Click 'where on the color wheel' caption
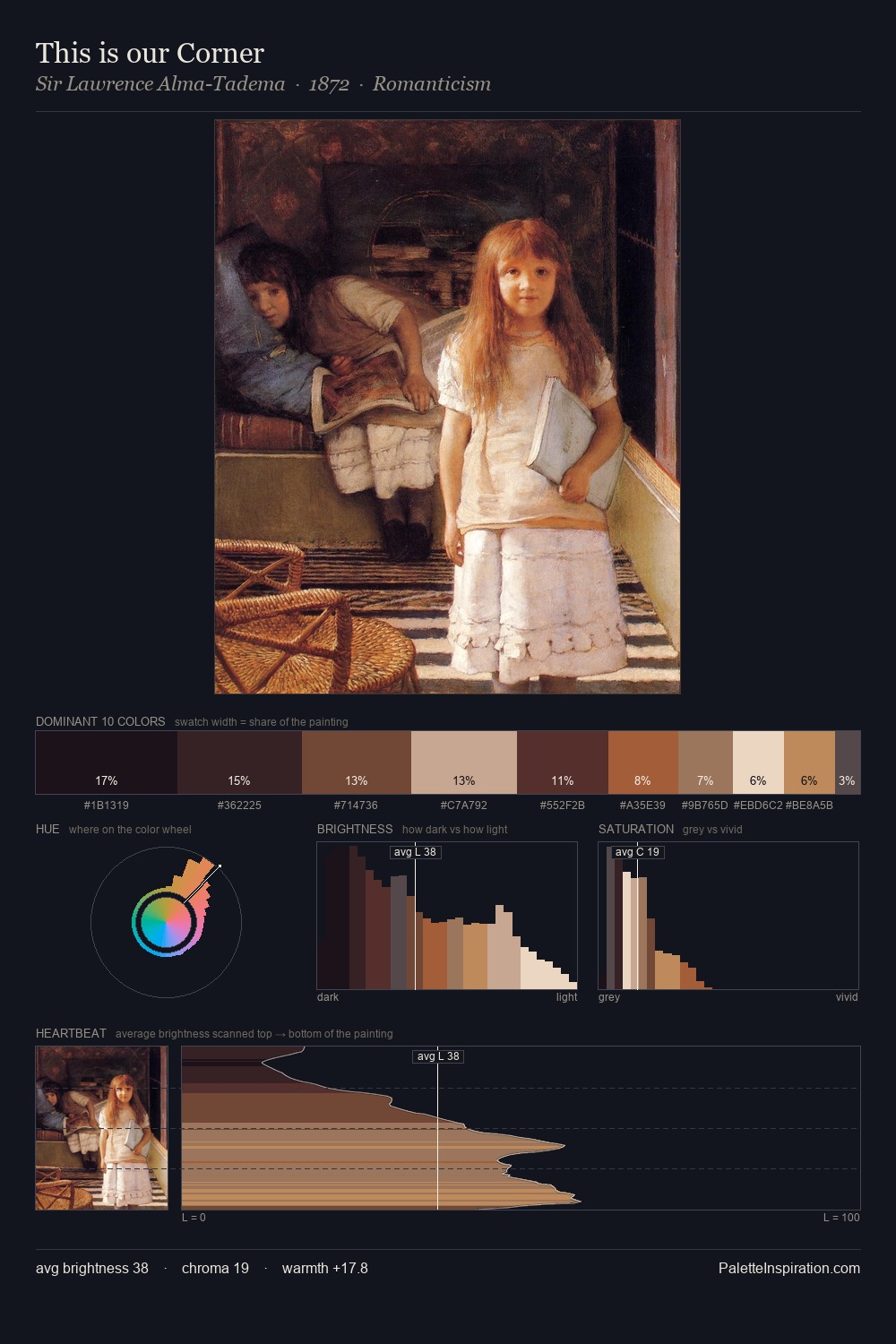This screenshot has width=896, height=1344. coord(130,830)
